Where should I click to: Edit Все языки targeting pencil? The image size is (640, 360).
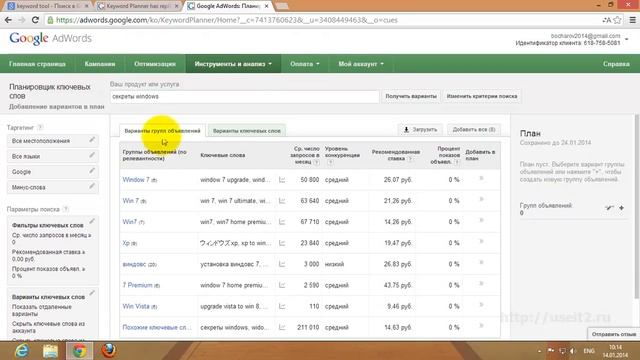(92, 156)
